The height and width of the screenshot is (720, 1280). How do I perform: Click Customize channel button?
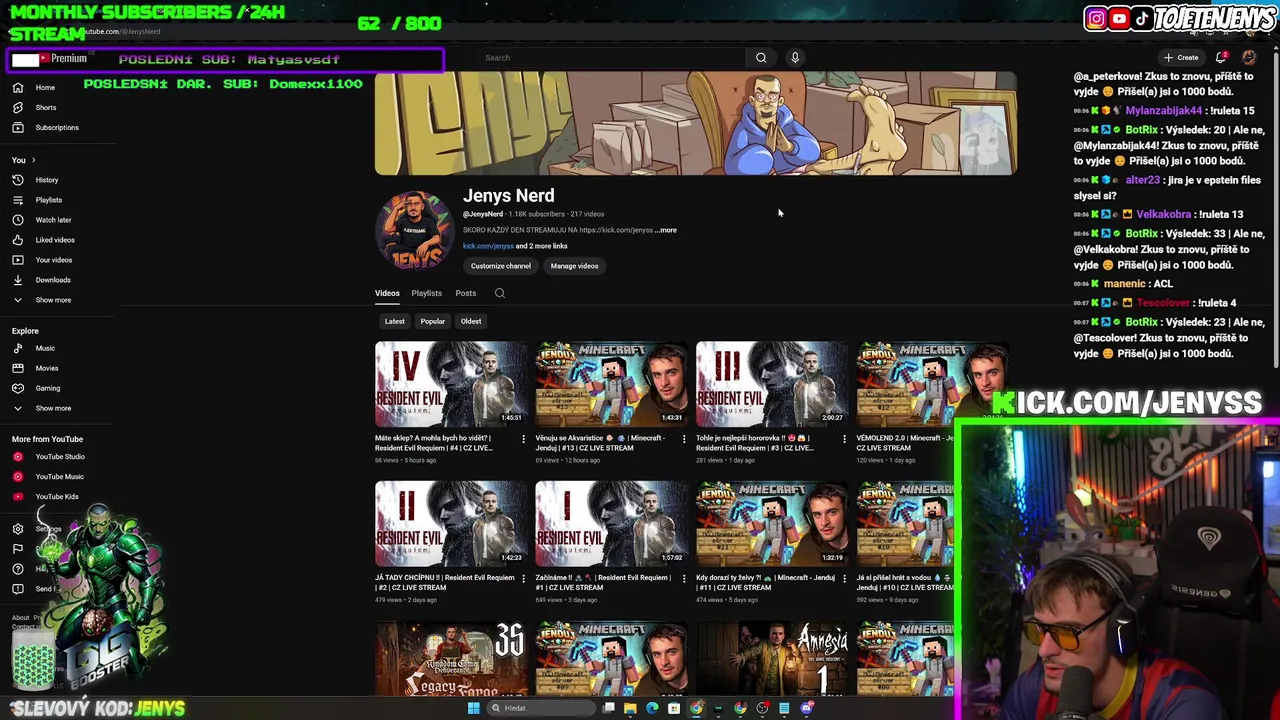[x=500, y=266]
